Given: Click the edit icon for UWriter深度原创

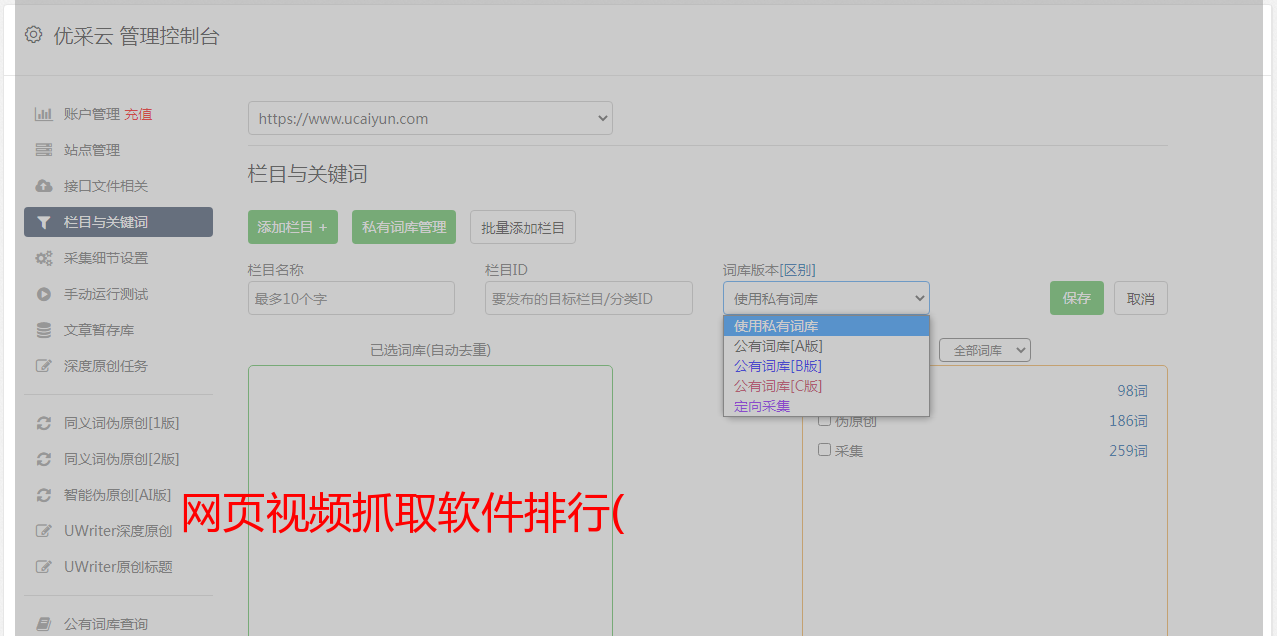Looking at the screenshot, I should pyautogui.click(x=44, y=531).
